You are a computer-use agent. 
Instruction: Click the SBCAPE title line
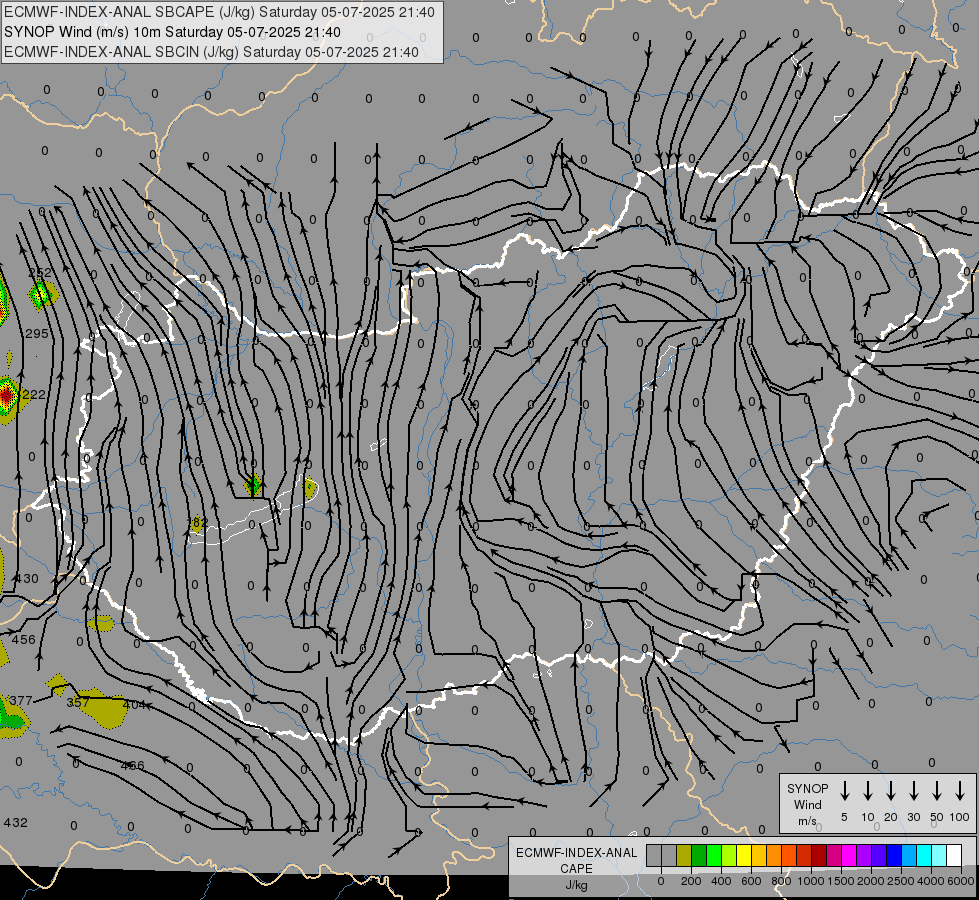click(219, 12)
